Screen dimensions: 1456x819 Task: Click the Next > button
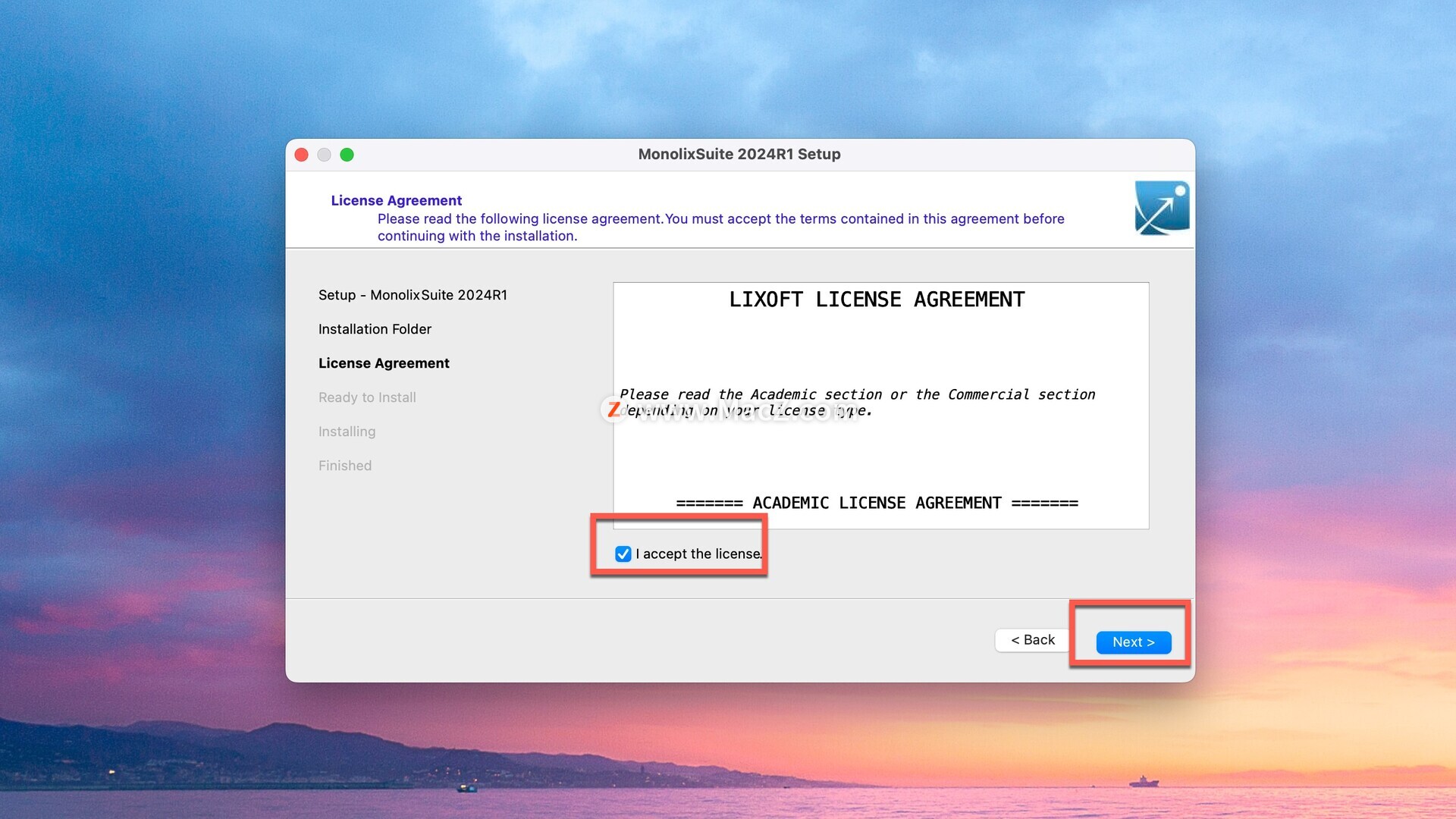click(x=1133, y=642)
